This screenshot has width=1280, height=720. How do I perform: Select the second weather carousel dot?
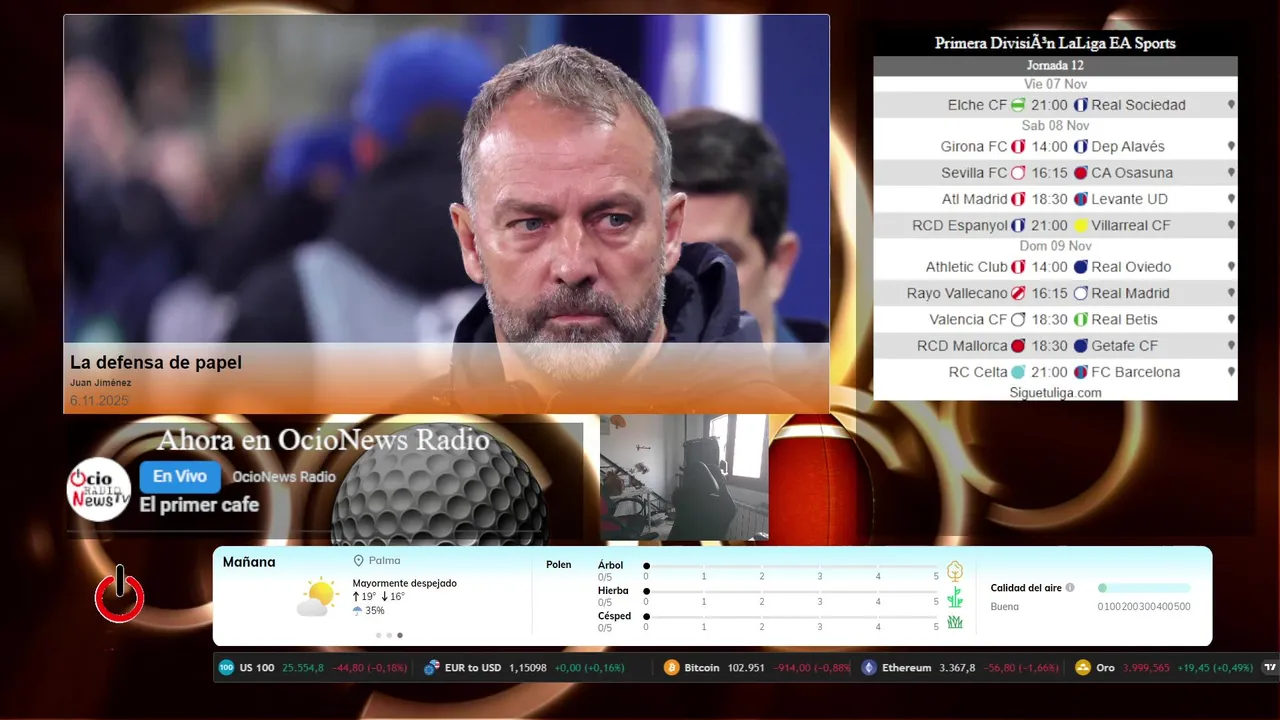389,635
